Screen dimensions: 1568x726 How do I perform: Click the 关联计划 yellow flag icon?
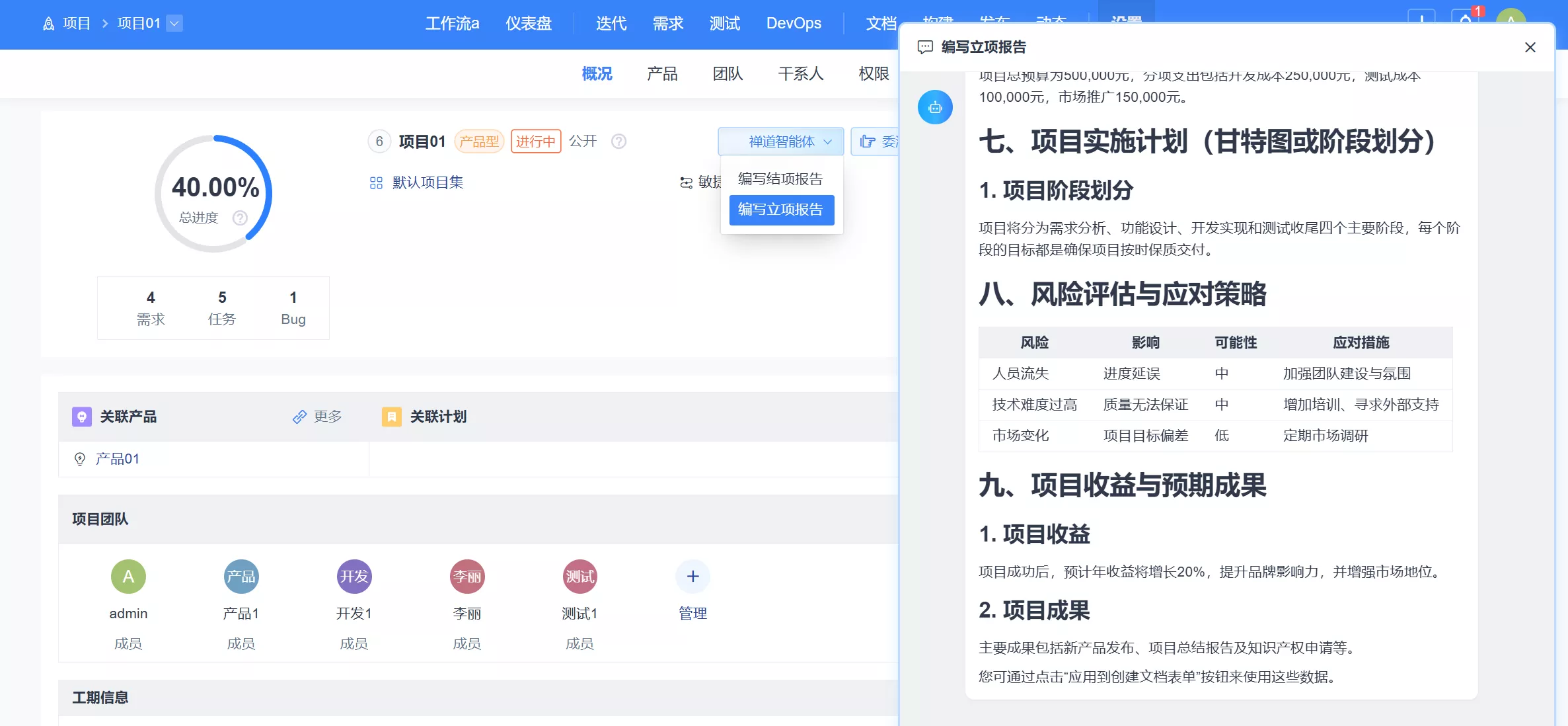(x=391, y=417)
